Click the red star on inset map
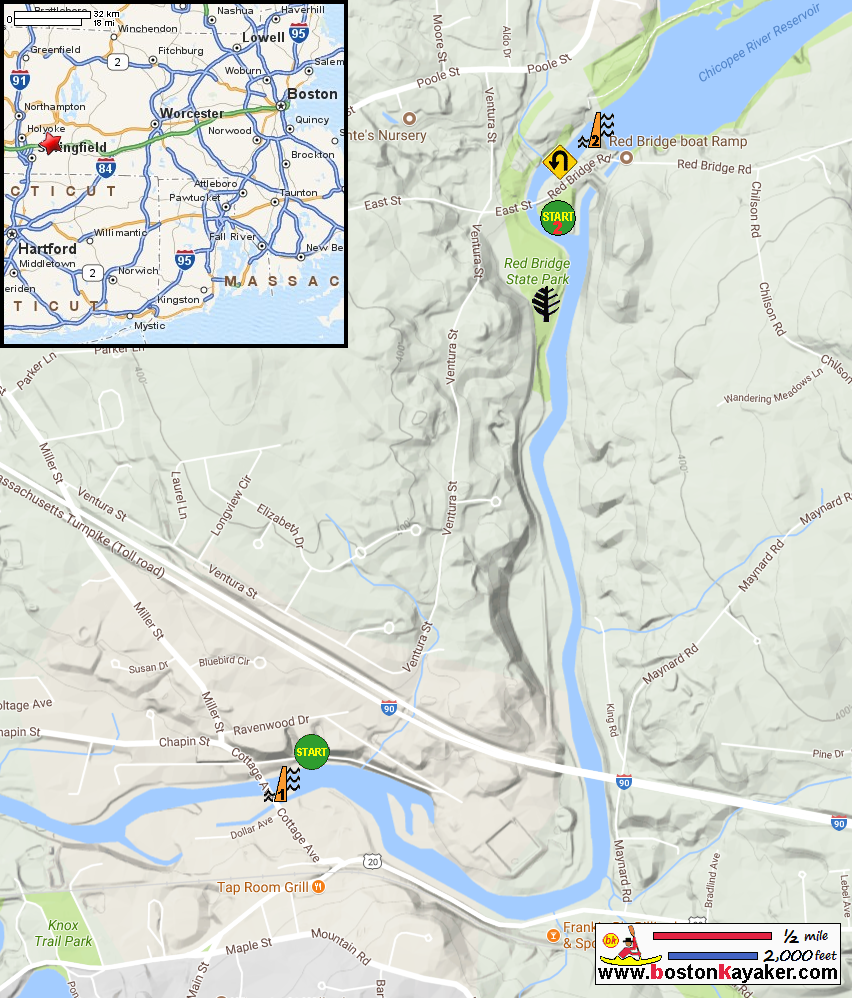Viewport: 852px width, 998px height. tap(50, 143)
